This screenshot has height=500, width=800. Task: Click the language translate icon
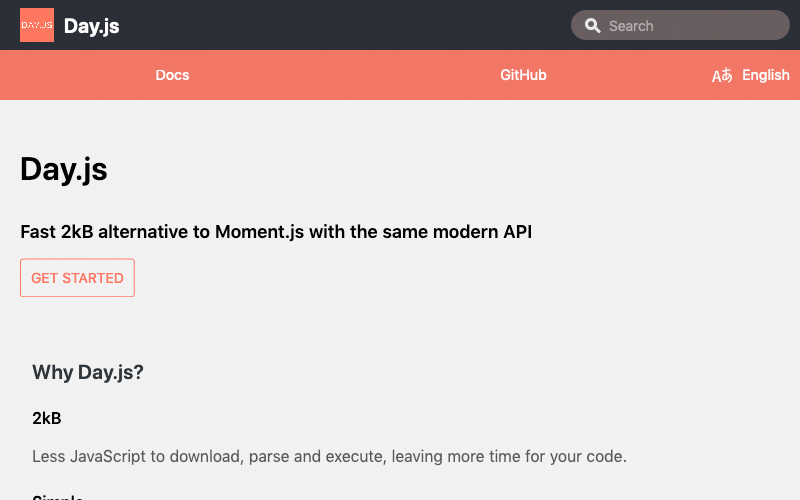pos(722,76)
